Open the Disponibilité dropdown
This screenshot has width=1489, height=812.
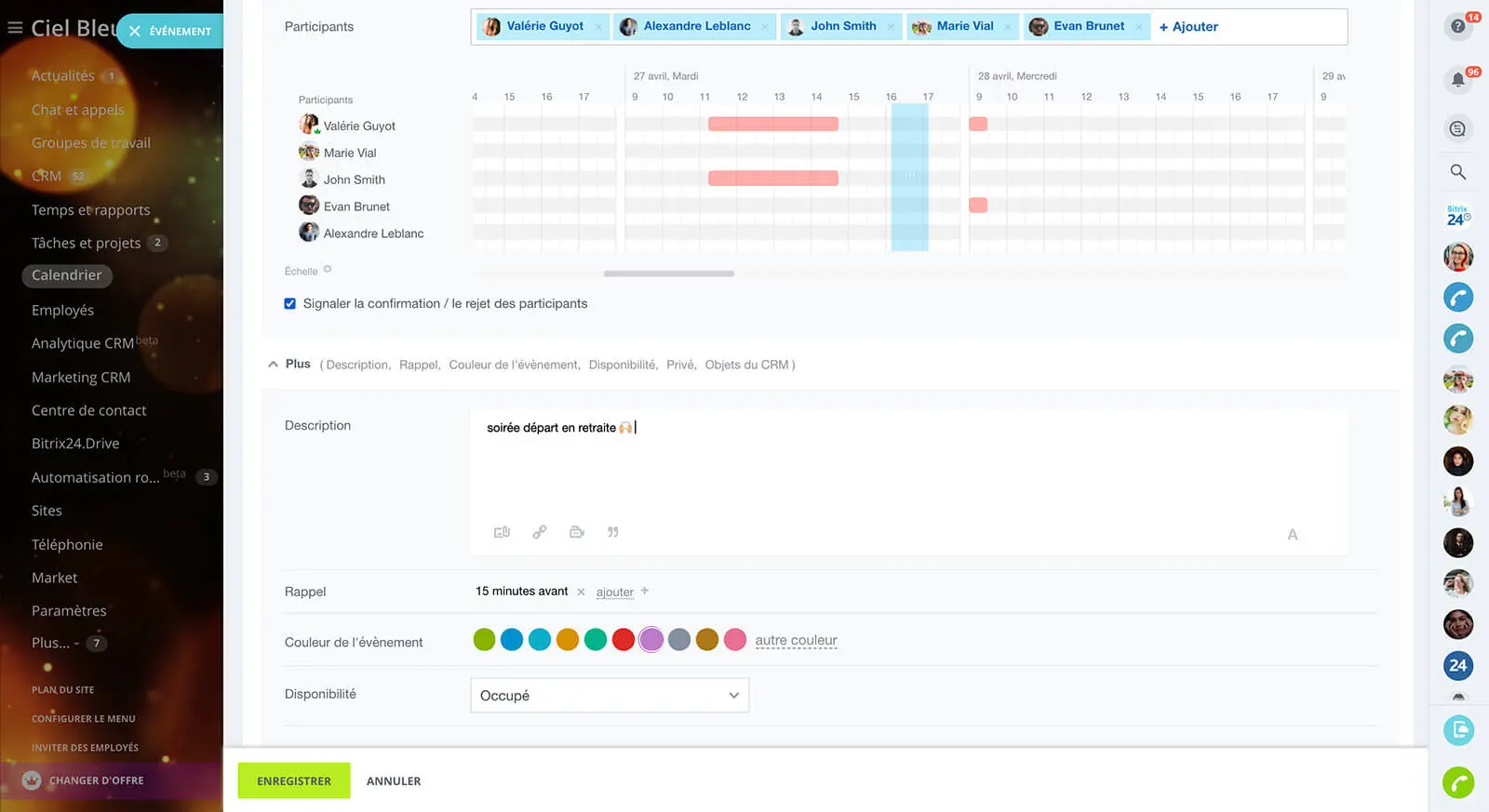[610, 696]
